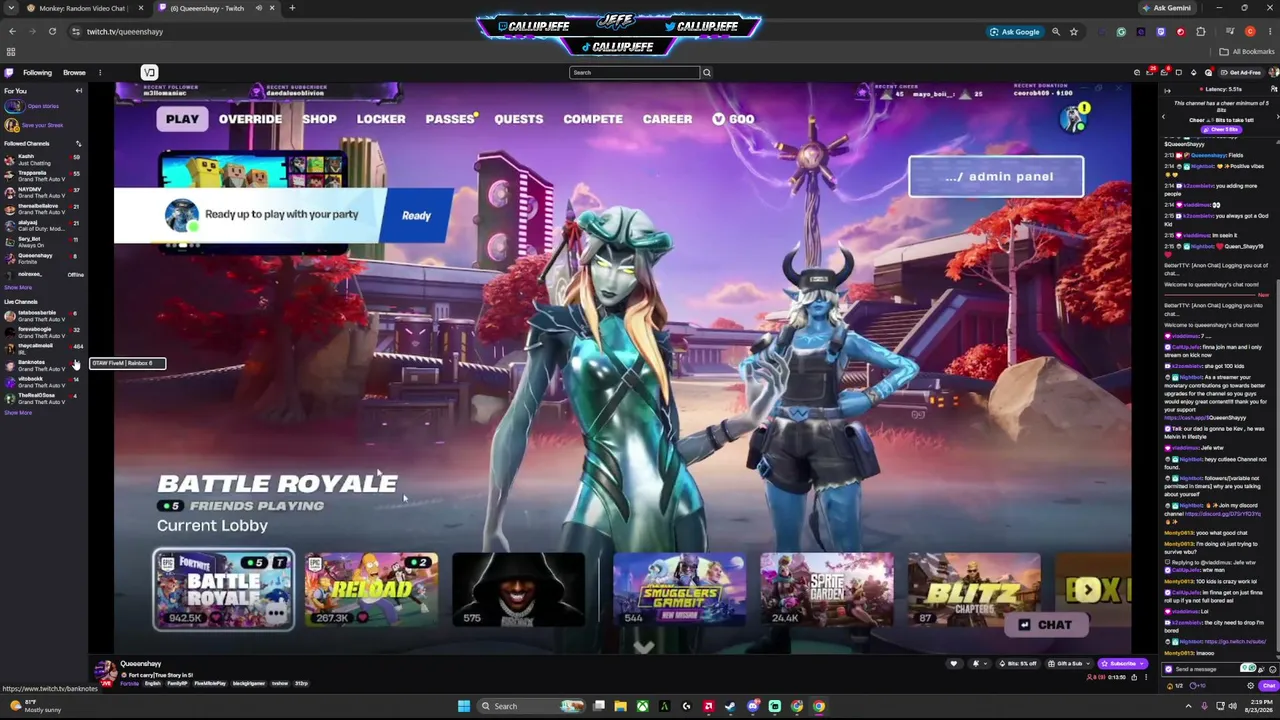Click the Bits 5% off button
The image size is (1280, 720).
[x=1018, y=664]
